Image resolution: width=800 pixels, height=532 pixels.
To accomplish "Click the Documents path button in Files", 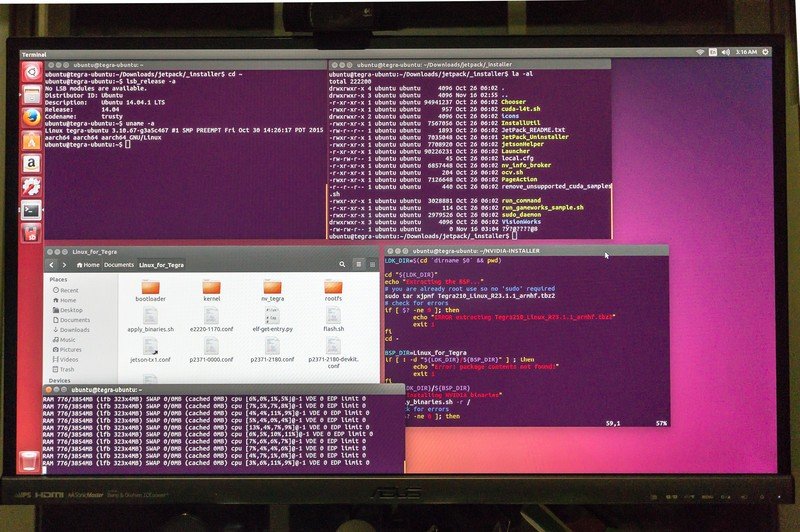I will click(x=119, y=265).
